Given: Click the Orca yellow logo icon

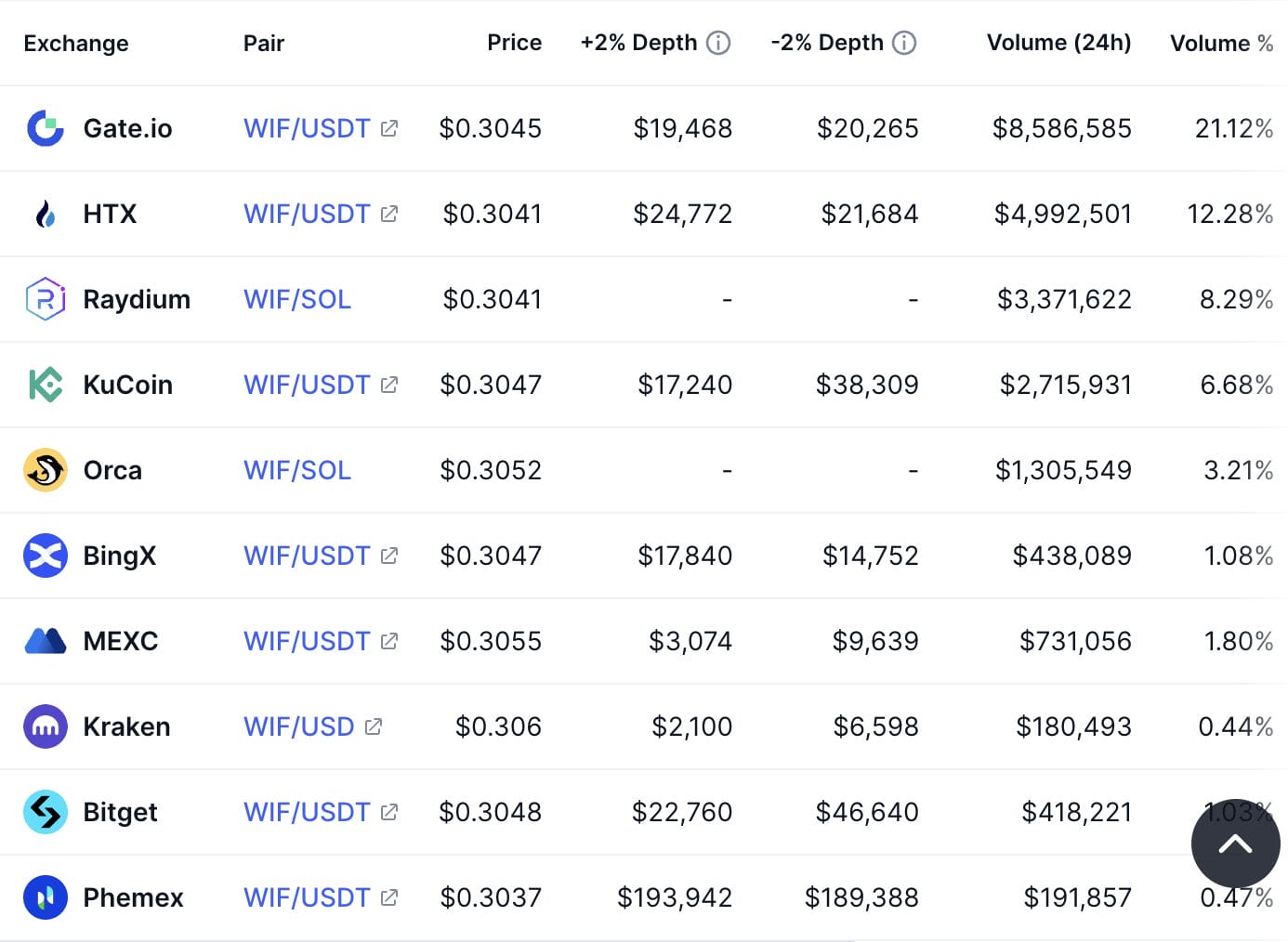Looking at the screenshot, I should coord(45,470).
